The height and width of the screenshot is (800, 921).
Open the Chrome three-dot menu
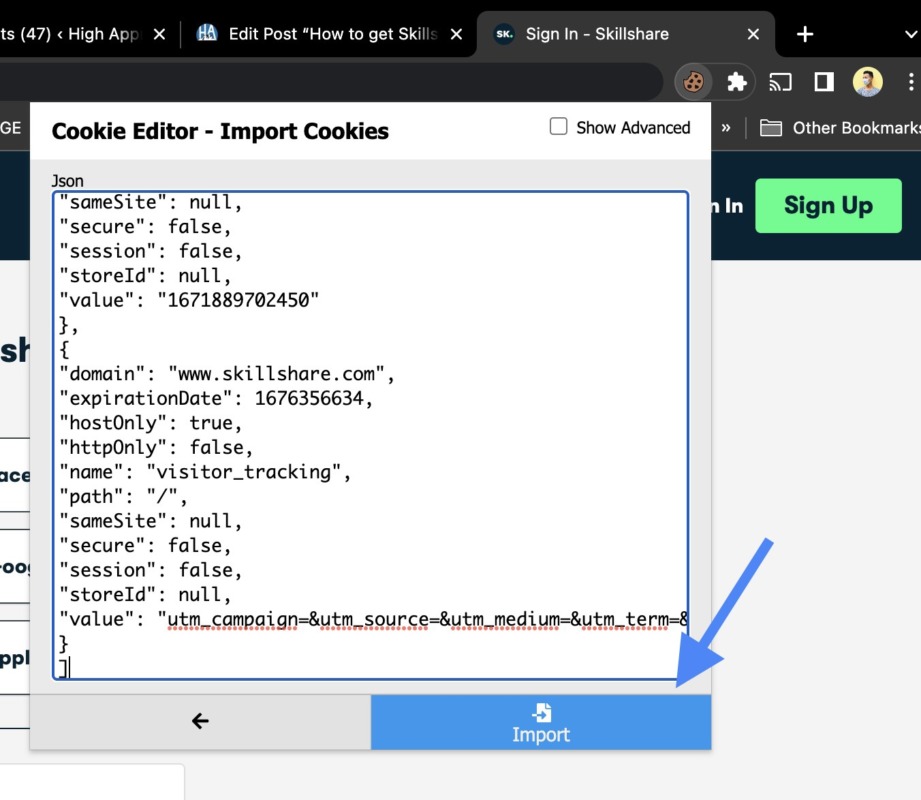click(x=910, y=82)
